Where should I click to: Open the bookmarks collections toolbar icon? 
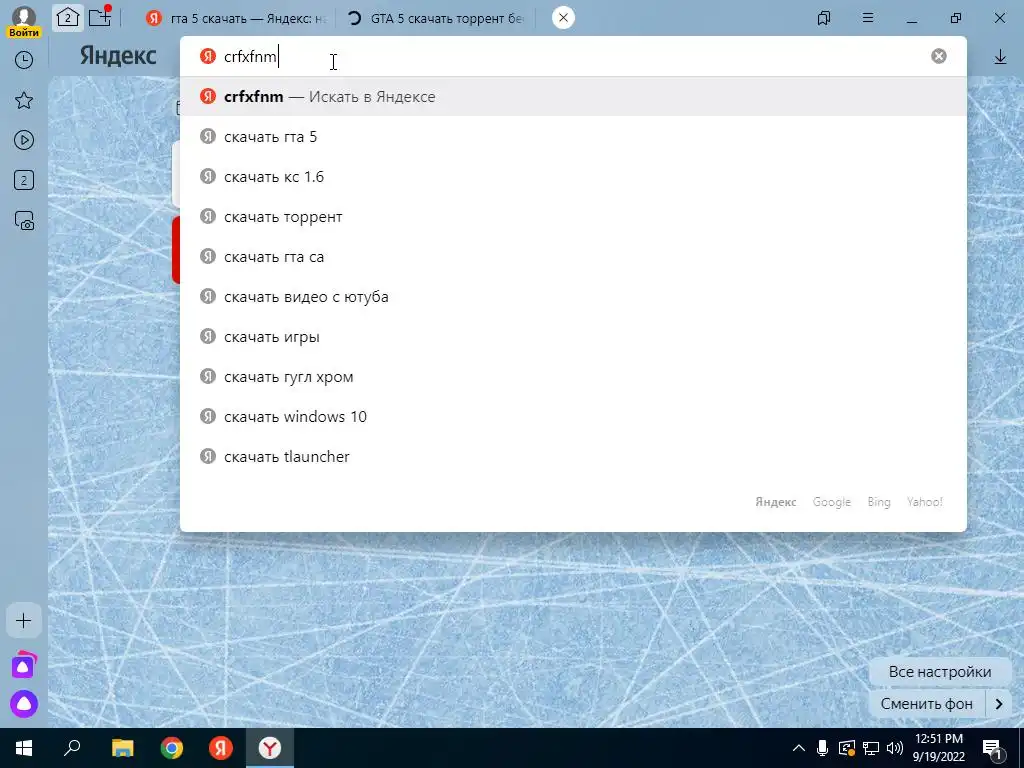click(x=824, y=18)
